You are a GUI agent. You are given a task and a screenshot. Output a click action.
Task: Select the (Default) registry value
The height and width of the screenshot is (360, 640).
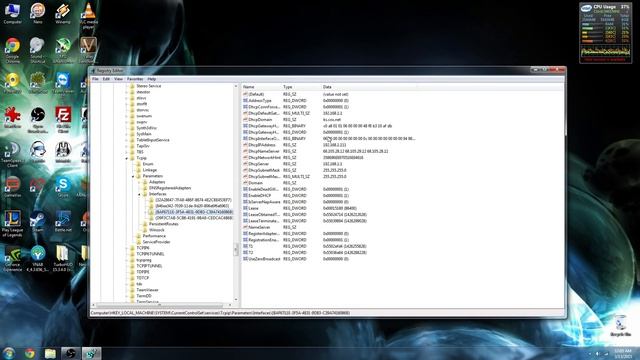pyautogui.click(x=256, y=94)
